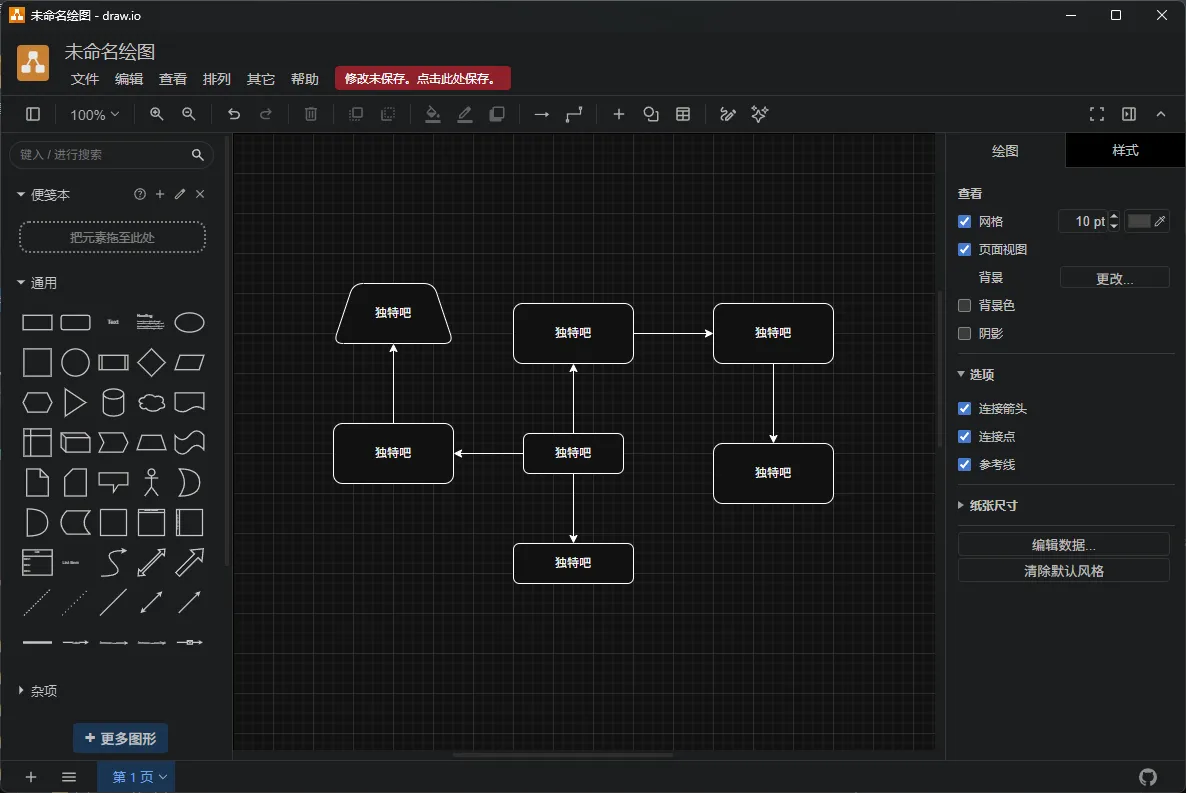Adjust grid size with the stepper arrows

pyautogui.click(x=1113, y=221)
